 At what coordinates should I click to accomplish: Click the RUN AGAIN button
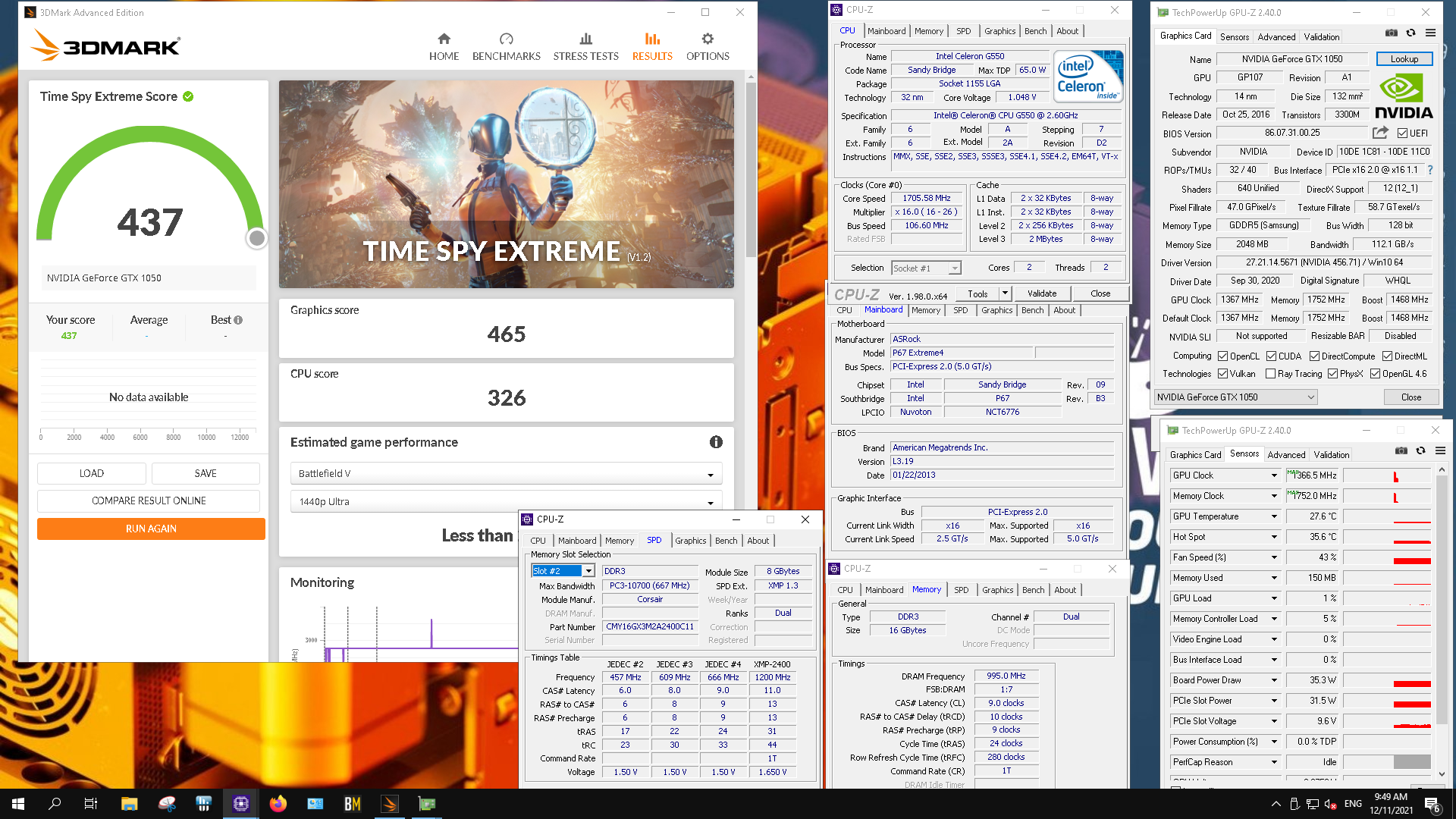pyautogui.click(x=151, y=529)
